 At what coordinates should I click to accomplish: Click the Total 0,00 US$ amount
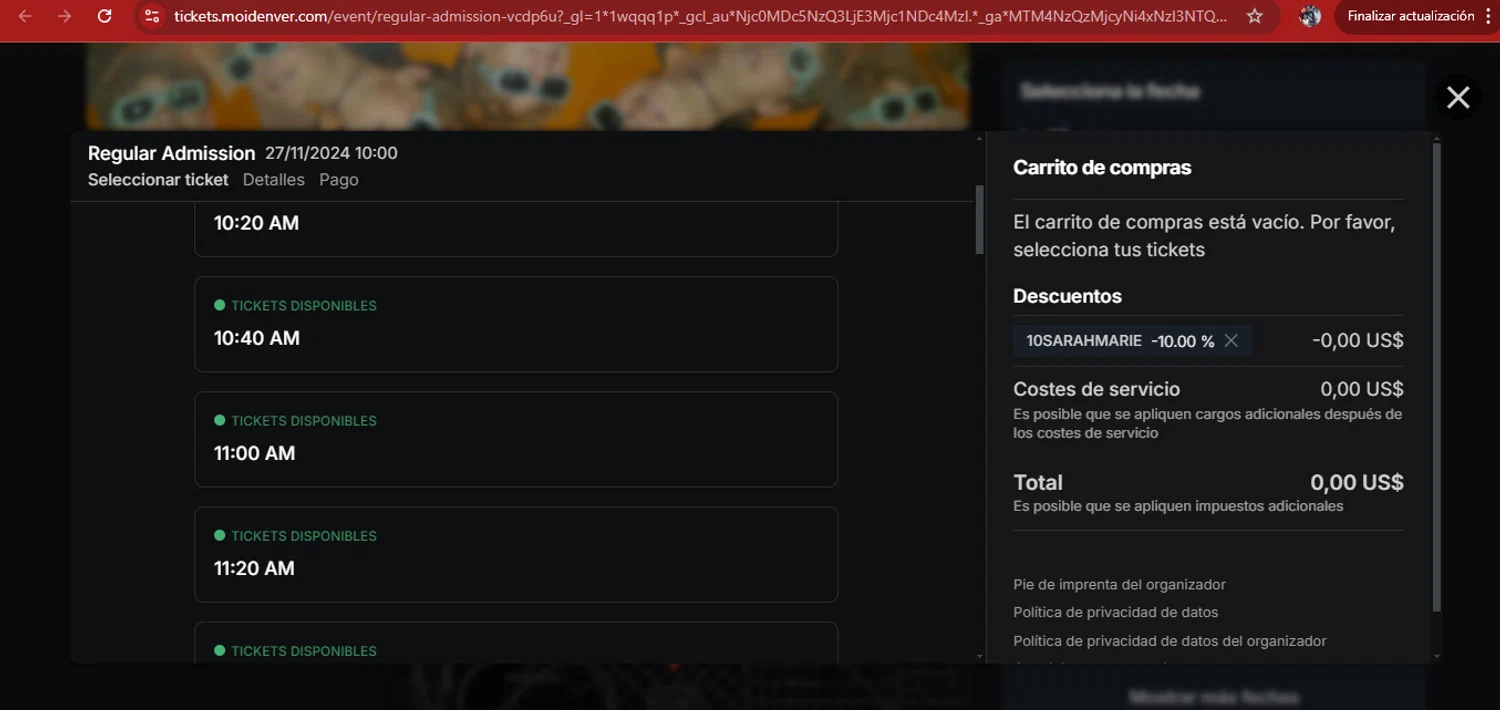click(1357, 483)
